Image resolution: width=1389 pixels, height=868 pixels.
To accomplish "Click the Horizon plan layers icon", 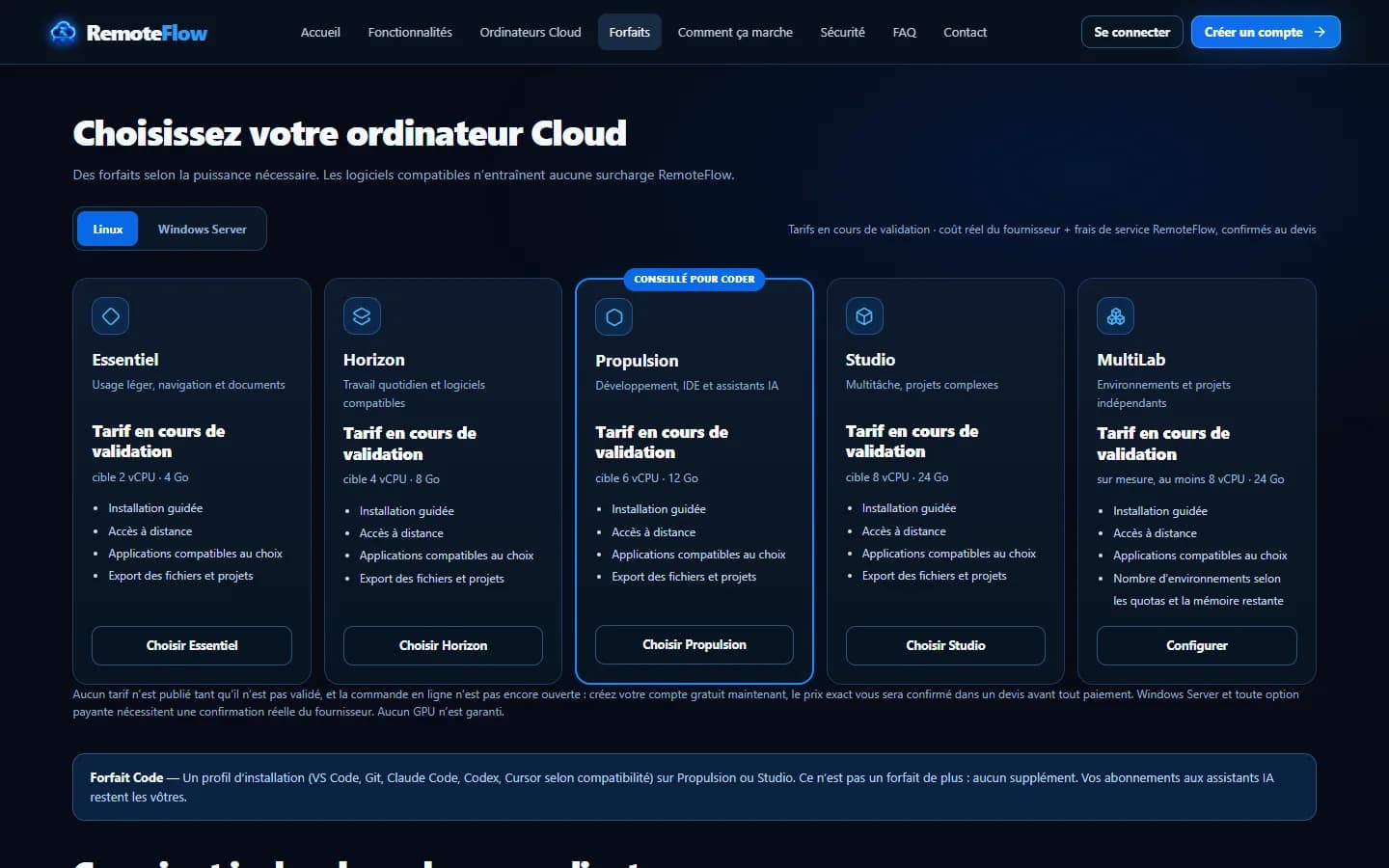I will click(362, 316).
